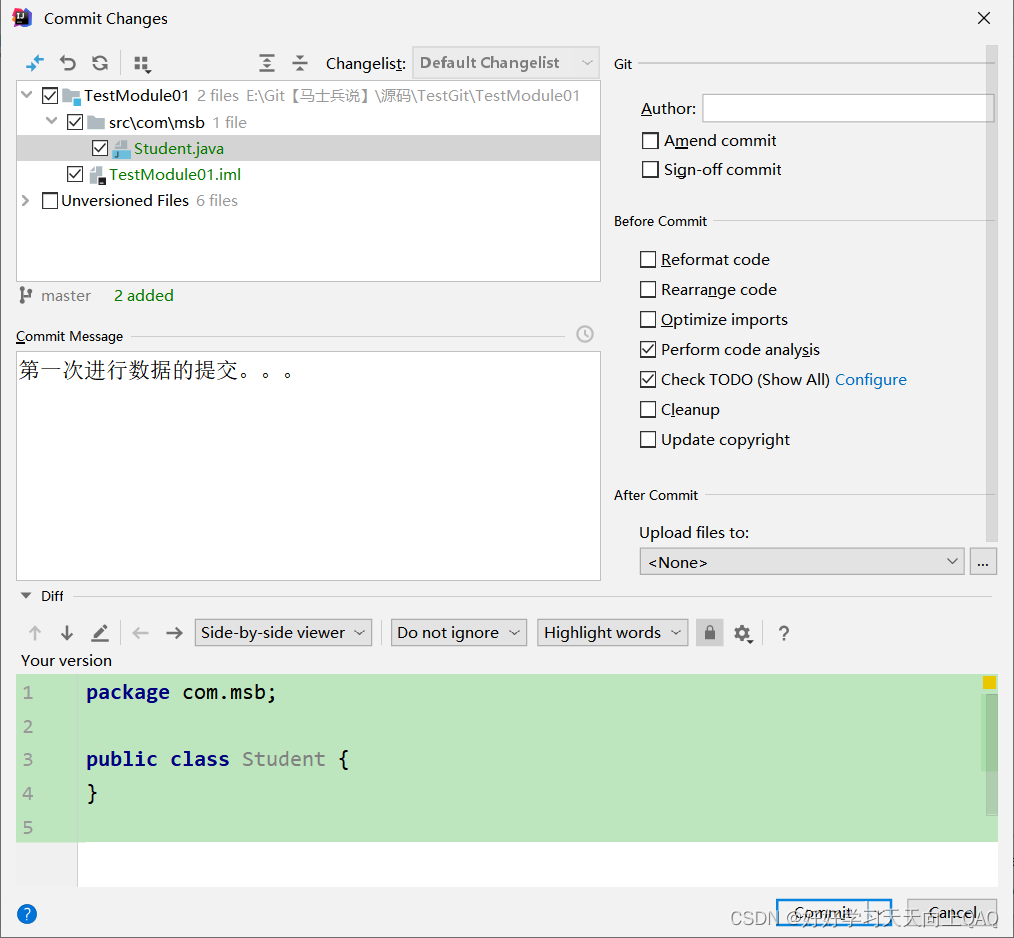Enable the Cleanup checkbox

click(648, 409)
